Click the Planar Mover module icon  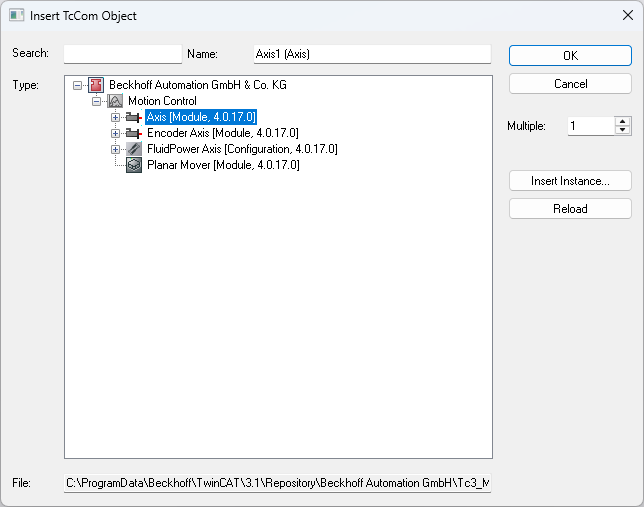tap(134, 165)
